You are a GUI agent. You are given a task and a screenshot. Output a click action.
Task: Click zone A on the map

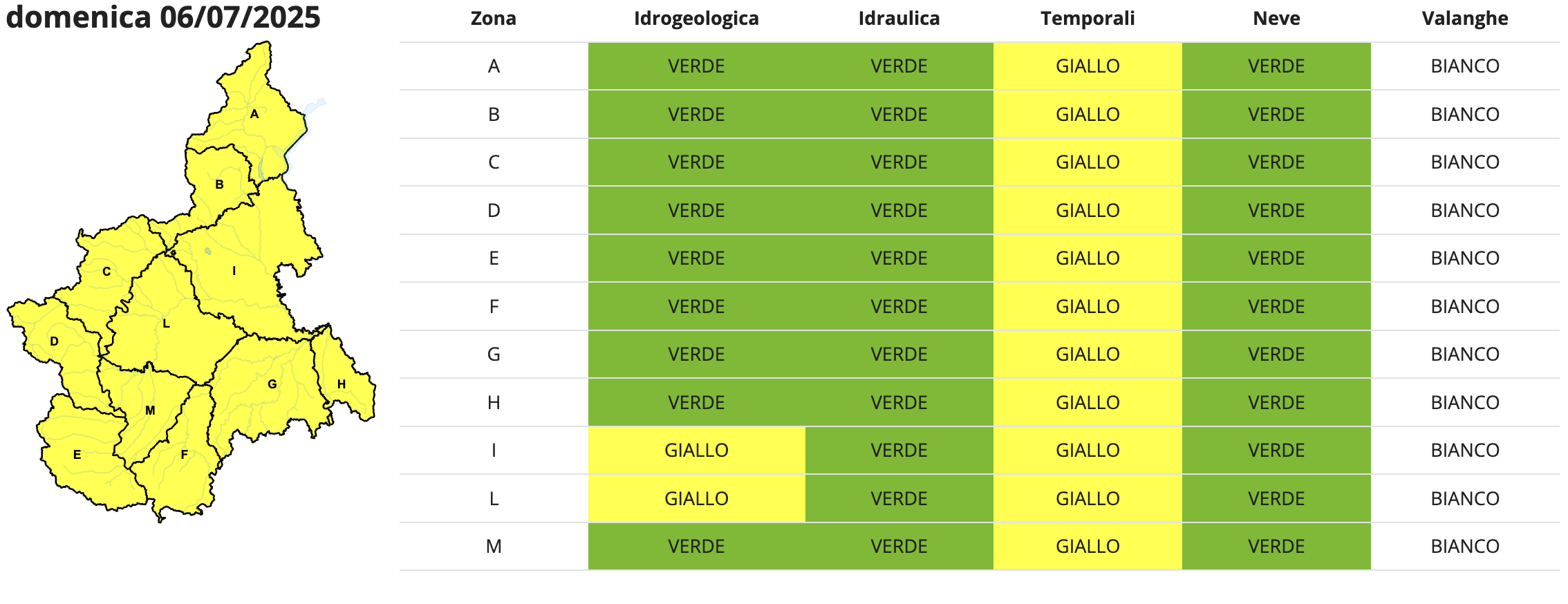(254, 114)
